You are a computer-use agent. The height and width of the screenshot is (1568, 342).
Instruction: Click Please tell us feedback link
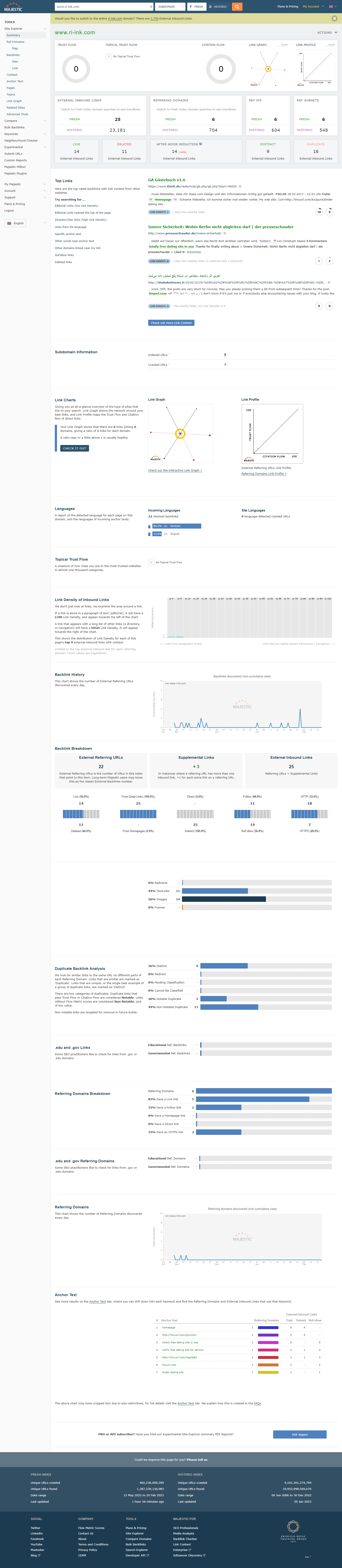[197, 1460]
